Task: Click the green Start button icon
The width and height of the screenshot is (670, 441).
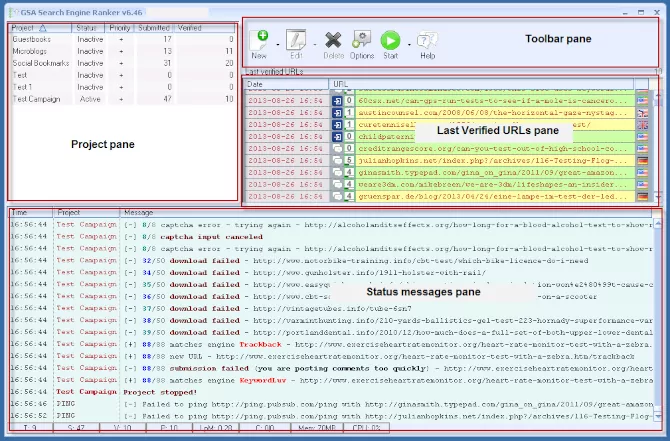Action: point(391,40)
